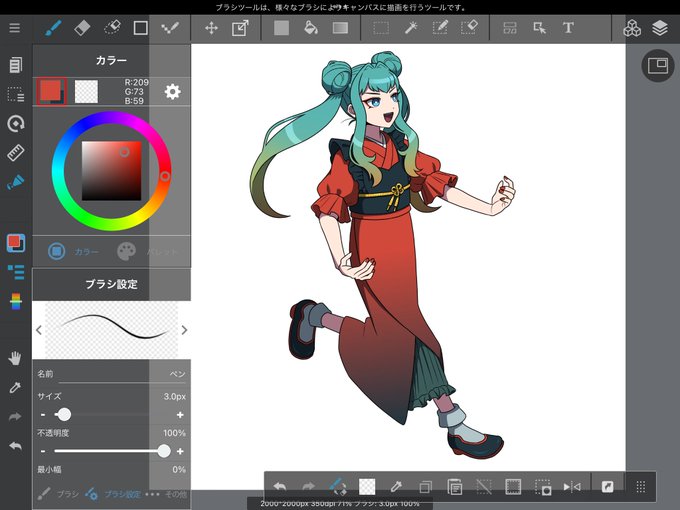
Task: Click the 不透明度 opacity slider handle
Action: (x=164, y=451)
